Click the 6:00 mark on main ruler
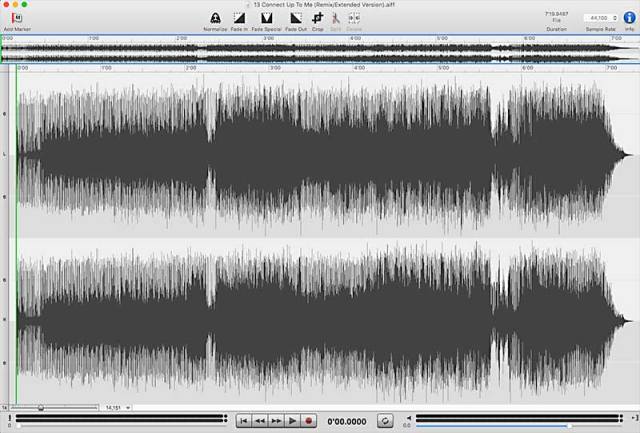The width and height of the screenshot is (640, 433). 528,68
